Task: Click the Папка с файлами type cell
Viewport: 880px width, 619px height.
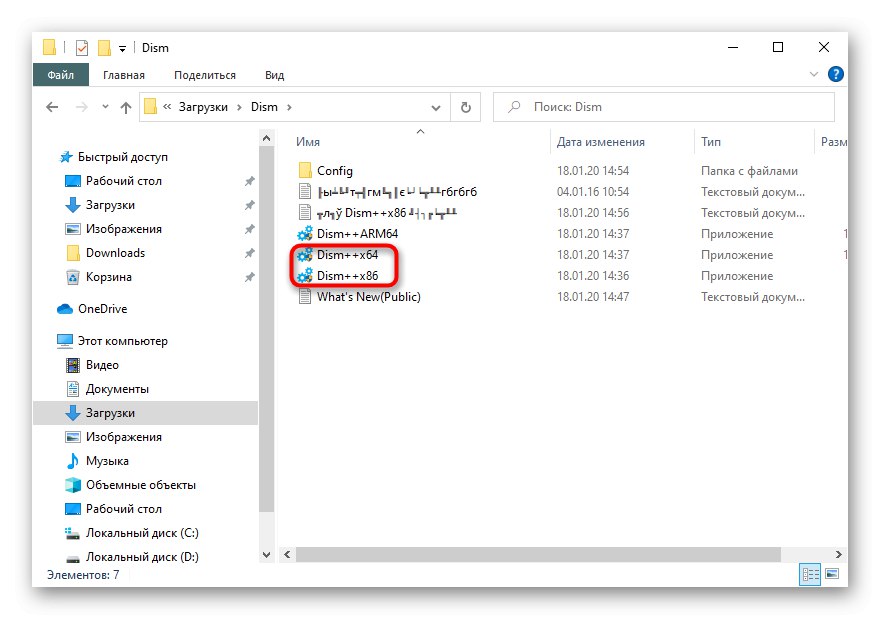Action: [749, 171]
